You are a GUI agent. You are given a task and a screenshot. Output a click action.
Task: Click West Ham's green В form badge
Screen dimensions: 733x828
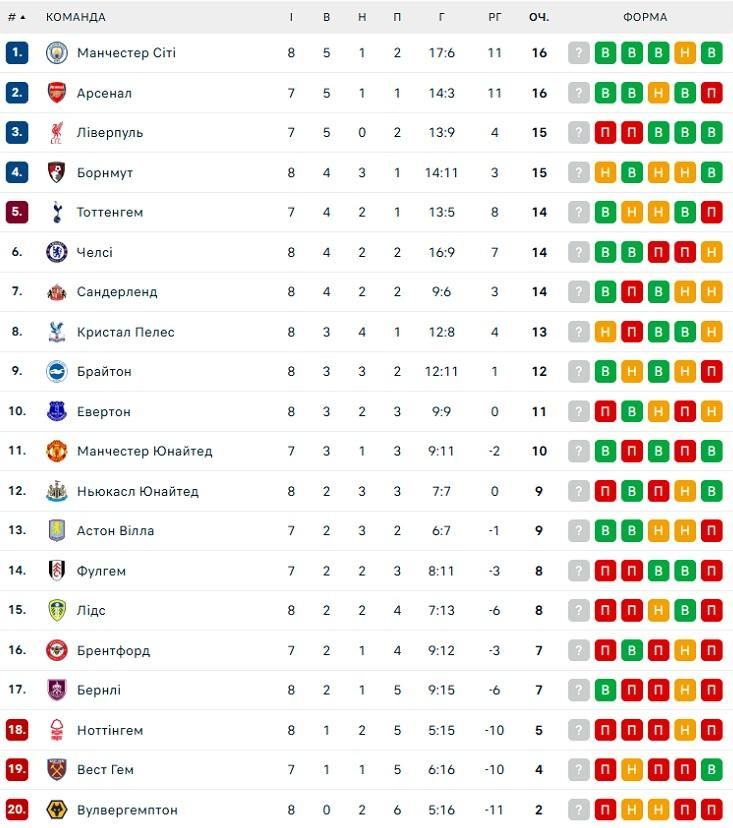(711, 769)
